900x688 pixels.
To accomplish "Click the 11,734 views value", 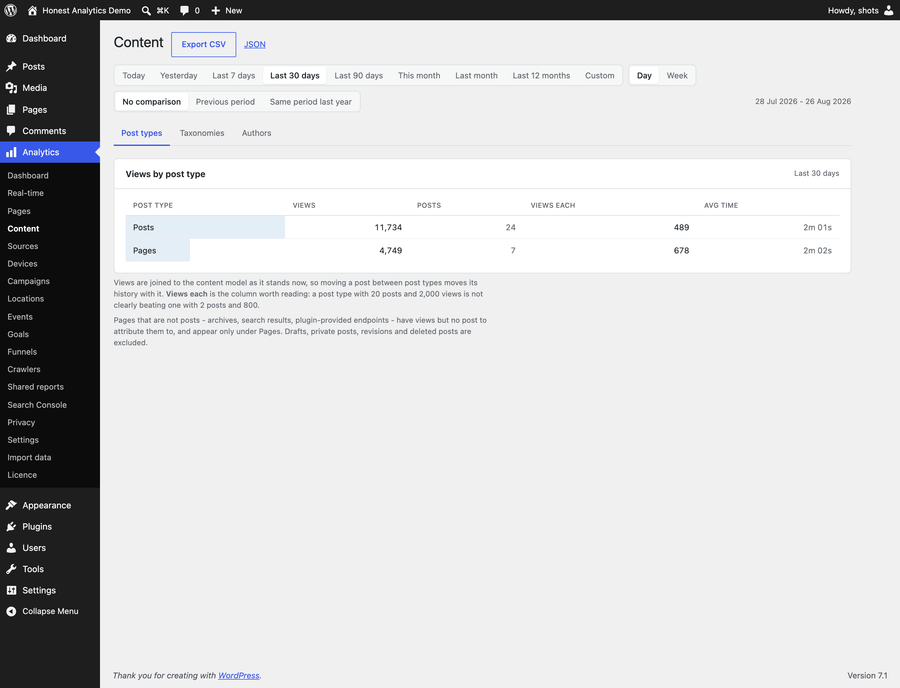I will (x=389, y=227).
